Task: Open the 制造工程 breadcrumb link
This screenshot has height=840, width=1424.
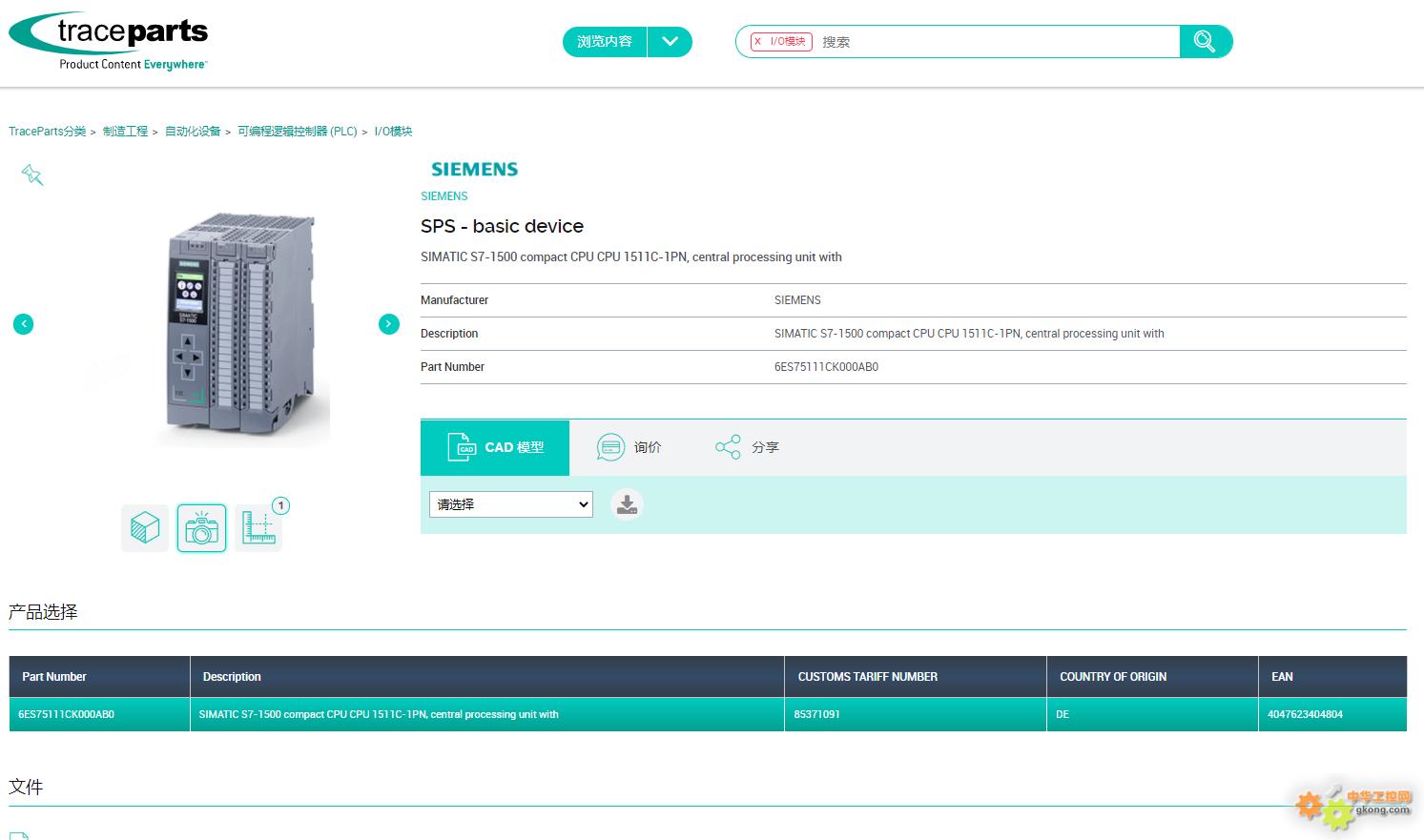Action: [126, 132]
